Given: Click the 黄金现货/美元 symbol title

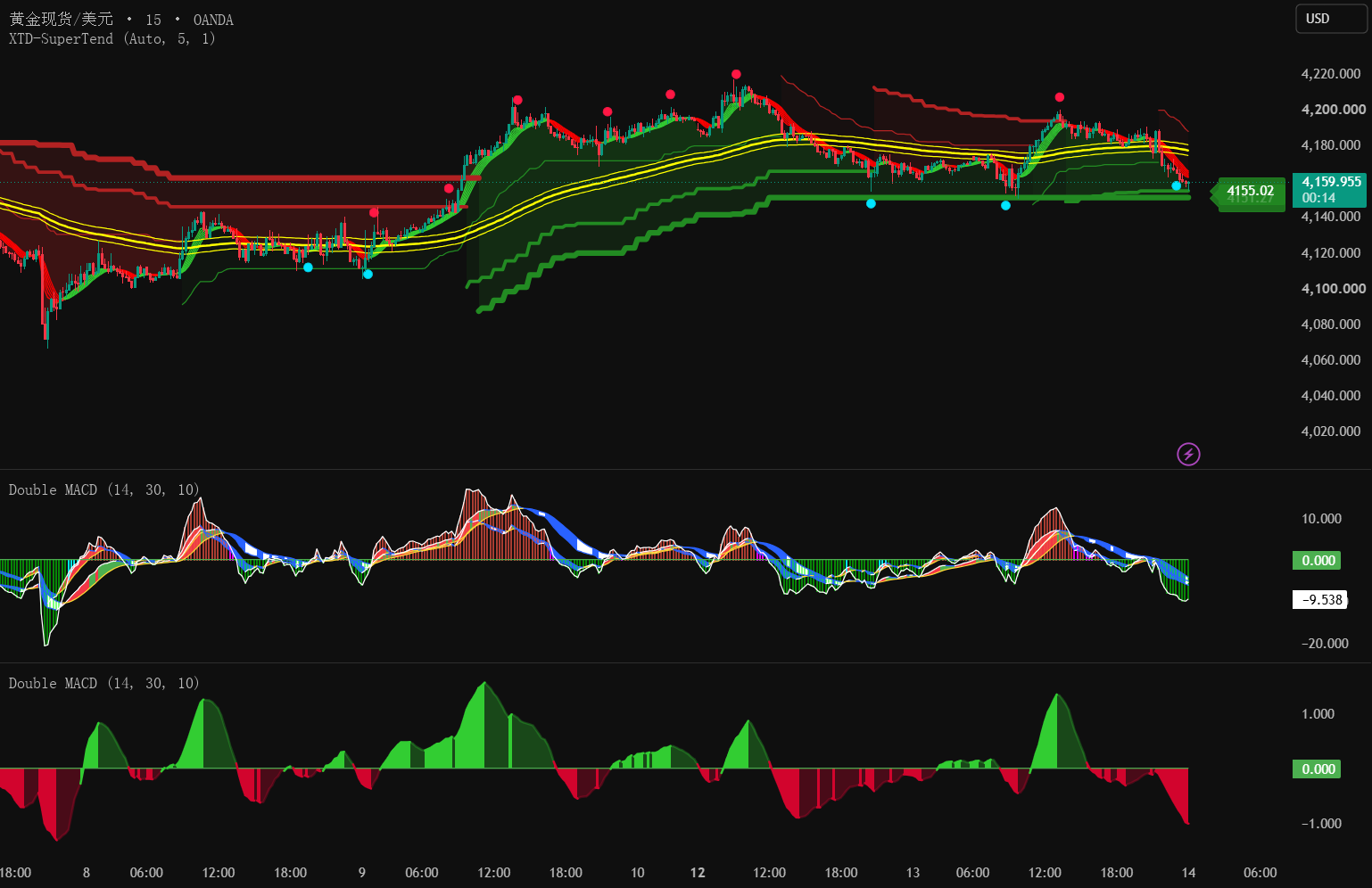Looking at the screenshot, I should tap(61, 20).
